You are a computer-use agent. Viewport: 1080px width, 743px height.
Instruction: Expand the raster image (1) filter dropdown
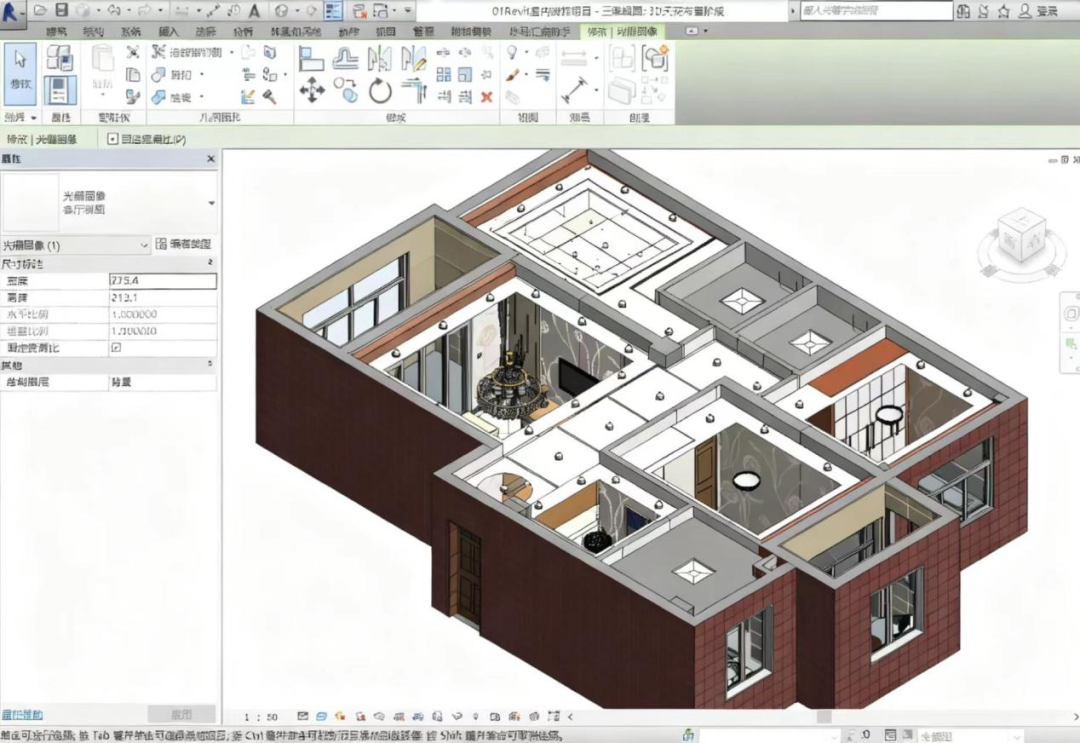pyautogui.click(x=145, y=244)
